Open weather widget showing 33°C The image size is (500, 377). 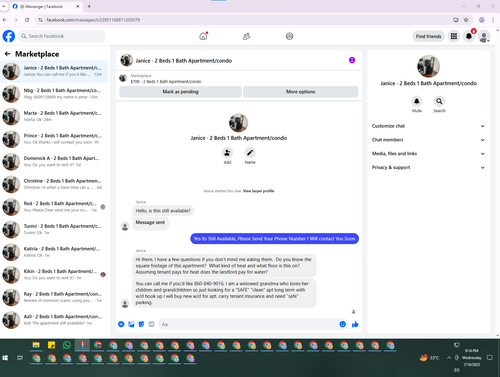tap(429, 358)
